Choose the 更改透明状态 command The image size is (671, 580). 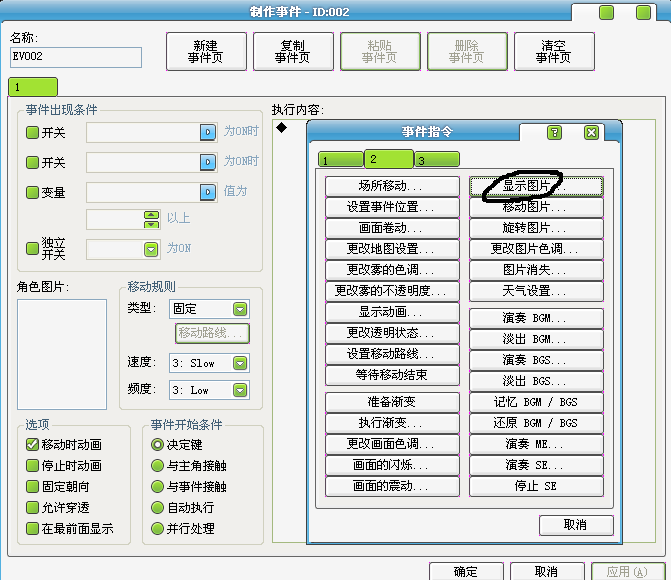tap(392, 333)
